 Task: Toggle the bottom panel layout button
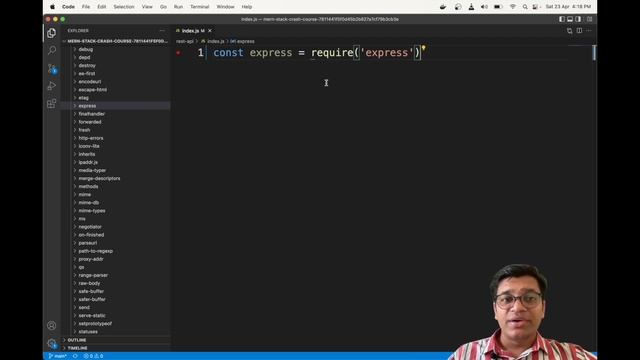[x=570, y=19]
